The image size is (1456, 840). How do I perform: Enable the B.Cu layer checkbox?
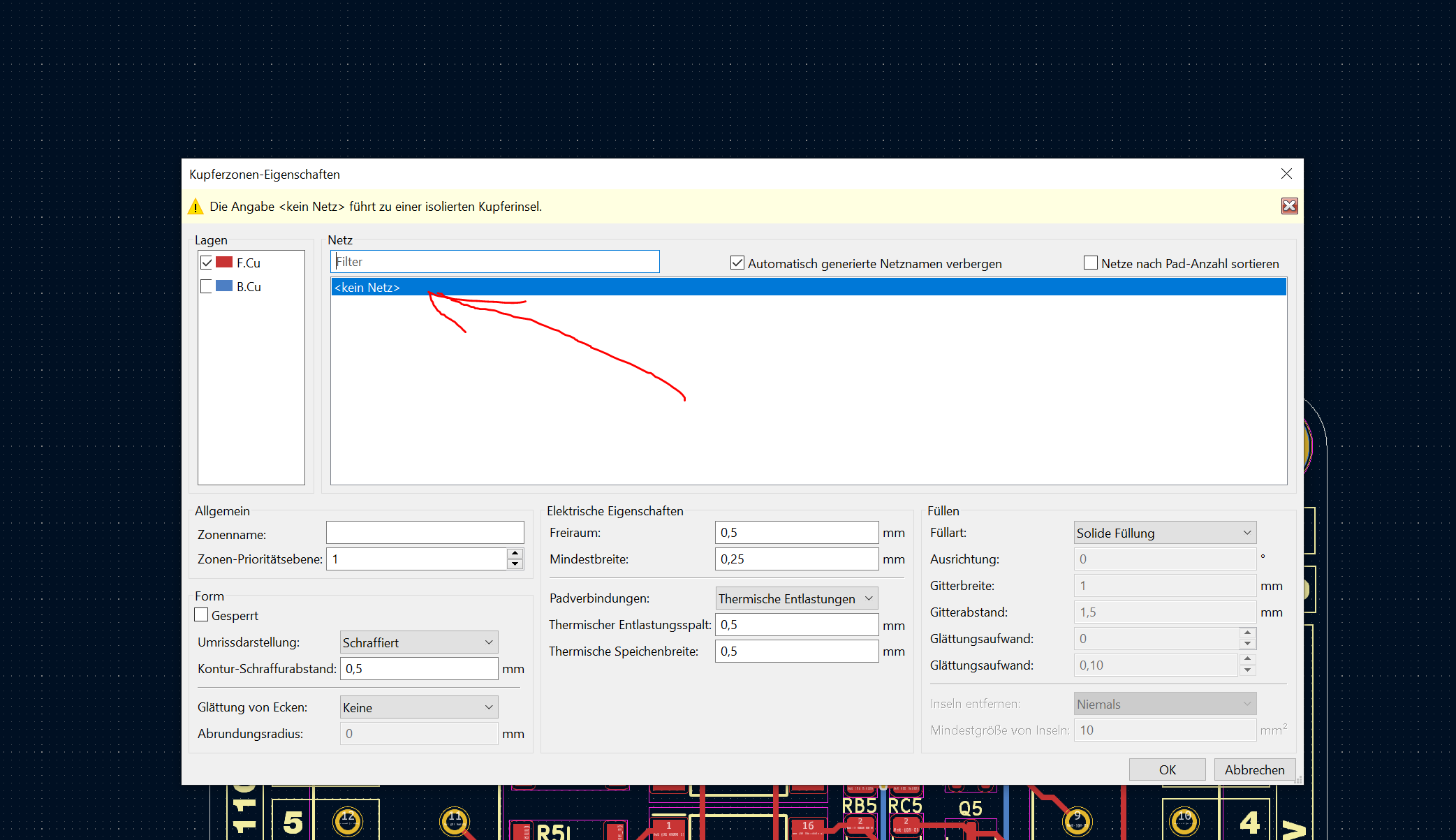click(x=206, y=286)
